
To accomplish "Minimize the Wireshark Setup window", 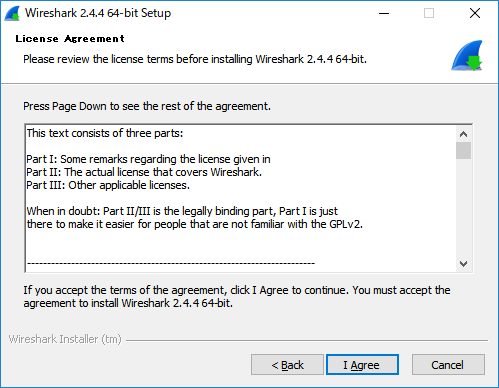I will point(384,13).
